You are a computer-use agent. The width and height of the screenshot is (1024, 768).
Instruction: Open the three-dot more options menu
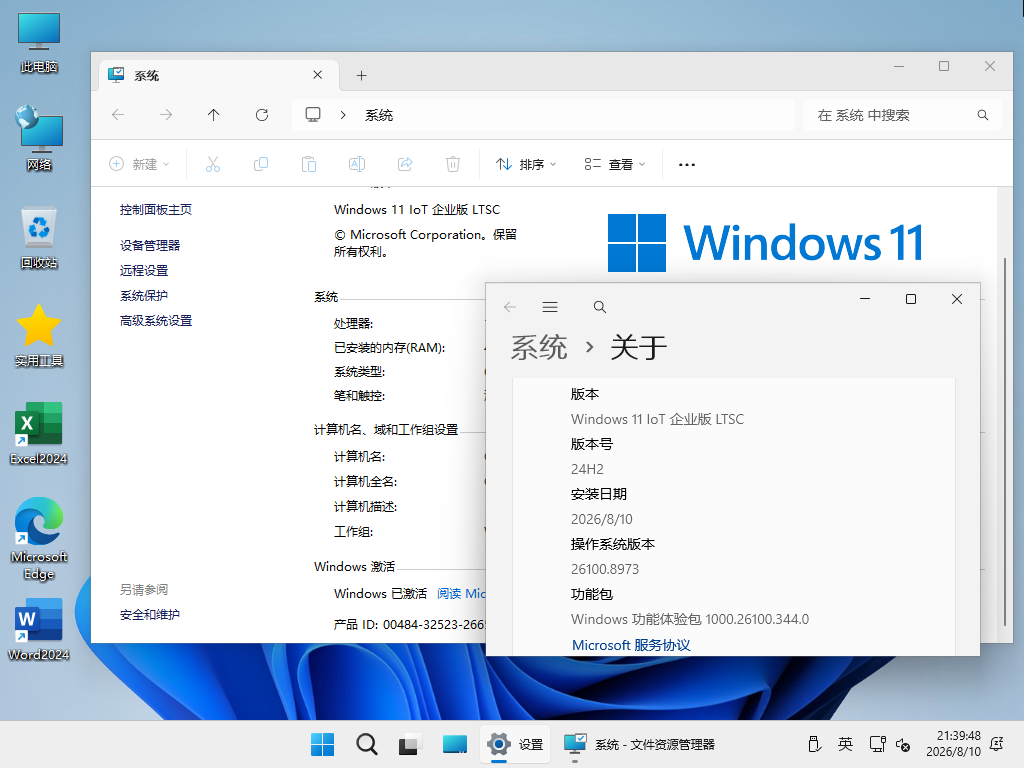687,165
